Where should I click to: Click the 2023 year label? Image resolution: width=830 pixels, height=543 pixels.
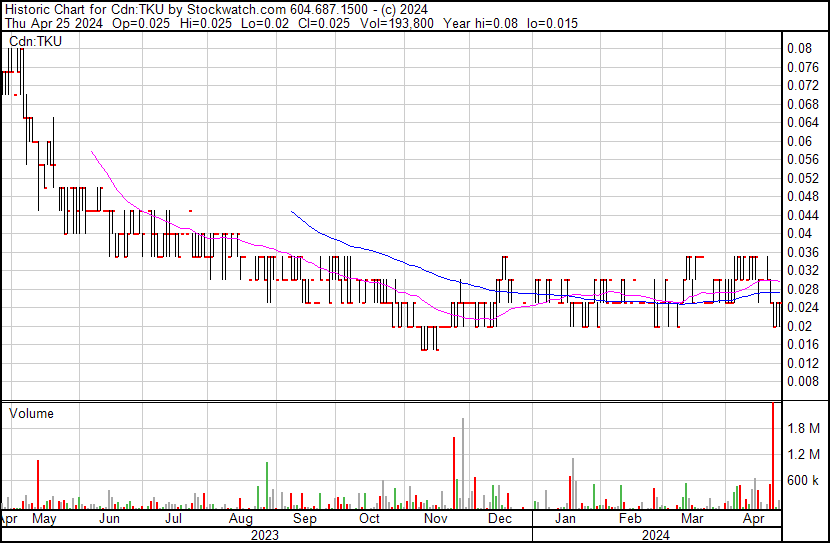(264, 535)
